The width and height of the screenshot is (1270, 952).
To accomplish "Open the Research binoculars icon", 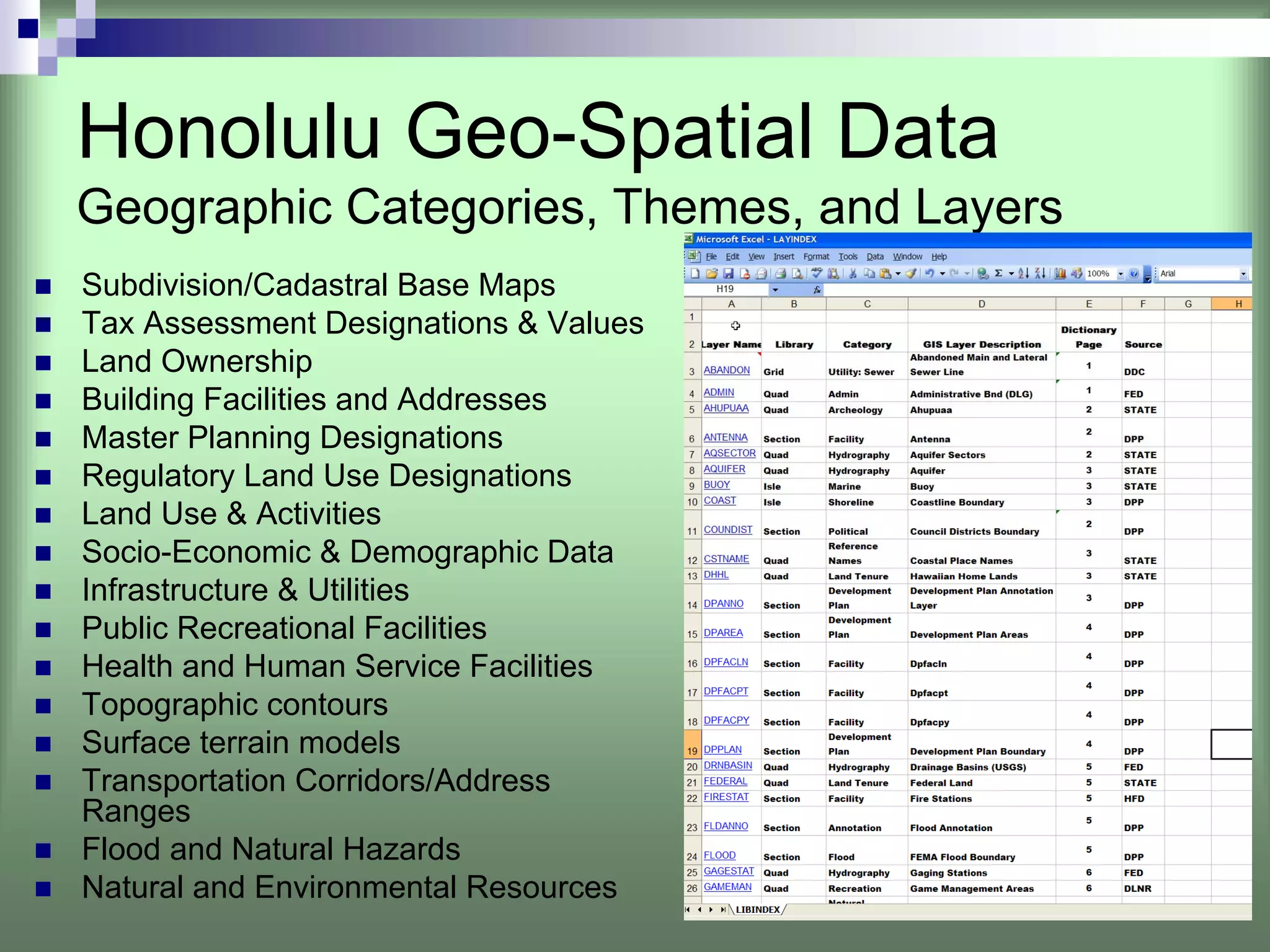I will point(833,273).
